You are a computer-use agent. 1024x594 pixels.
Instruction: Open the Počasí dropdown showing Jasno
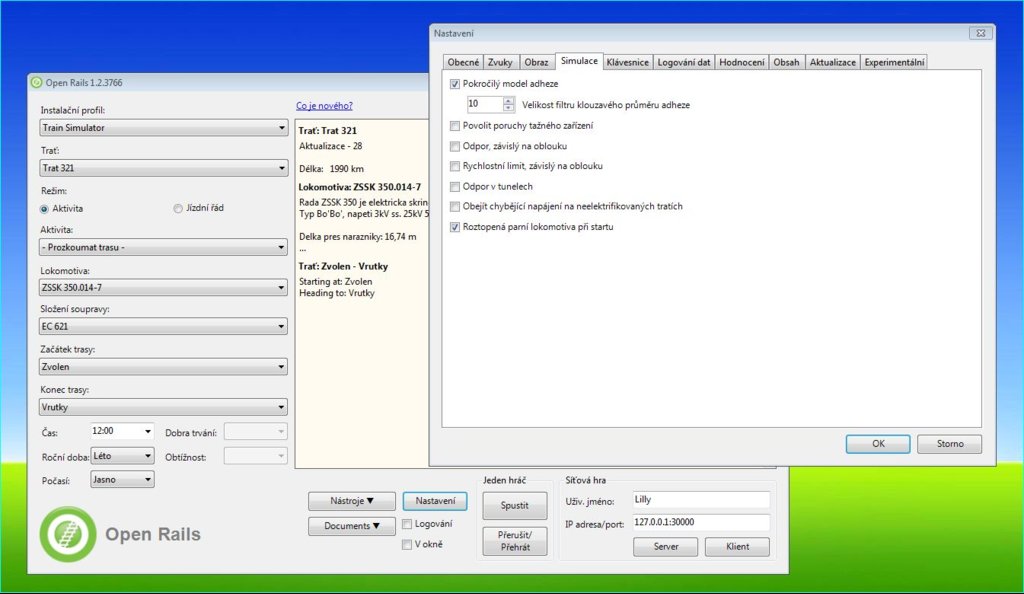click(122, 480)
